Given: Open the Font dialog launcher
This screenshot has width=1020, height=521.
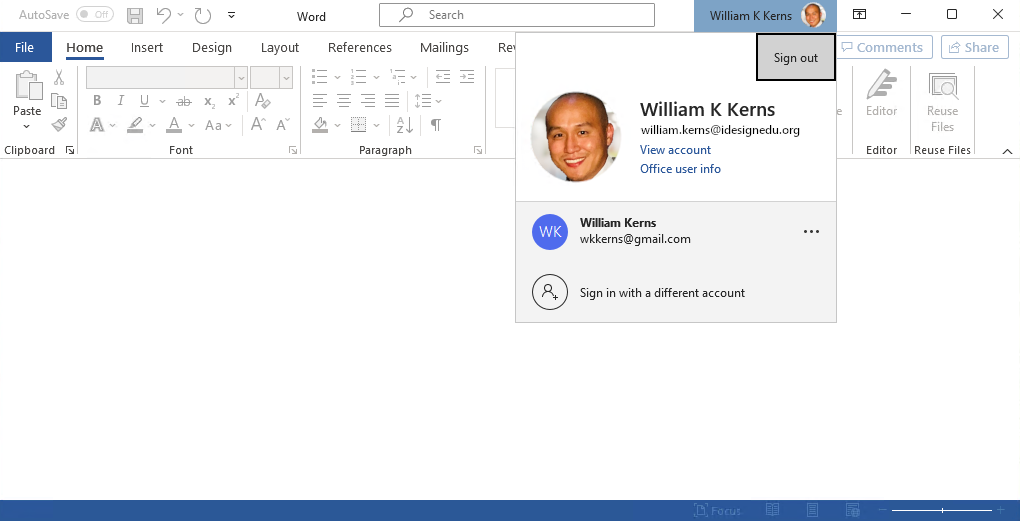Looking at the screenshot, I should tap(293, 150).
